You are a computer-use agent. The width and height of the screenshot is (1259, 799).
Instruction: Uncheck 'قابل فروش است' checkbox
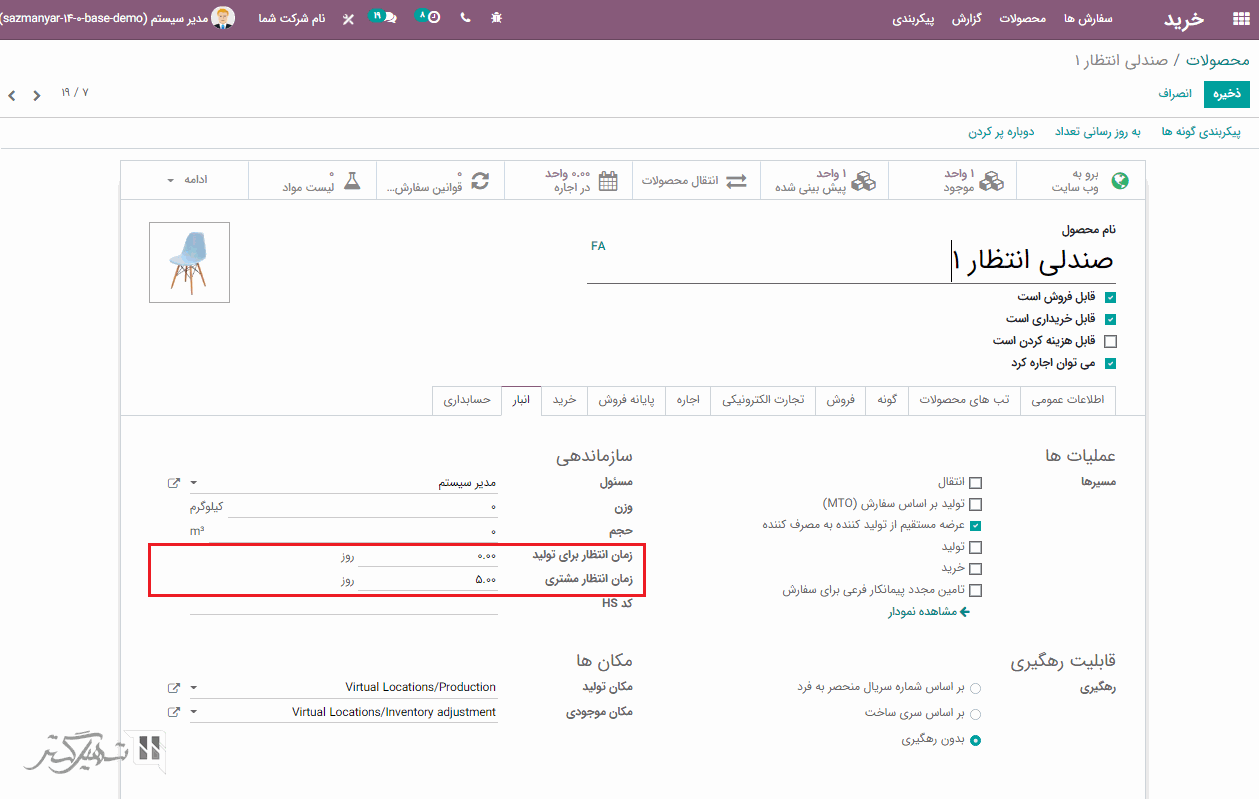pos(1110,297)
